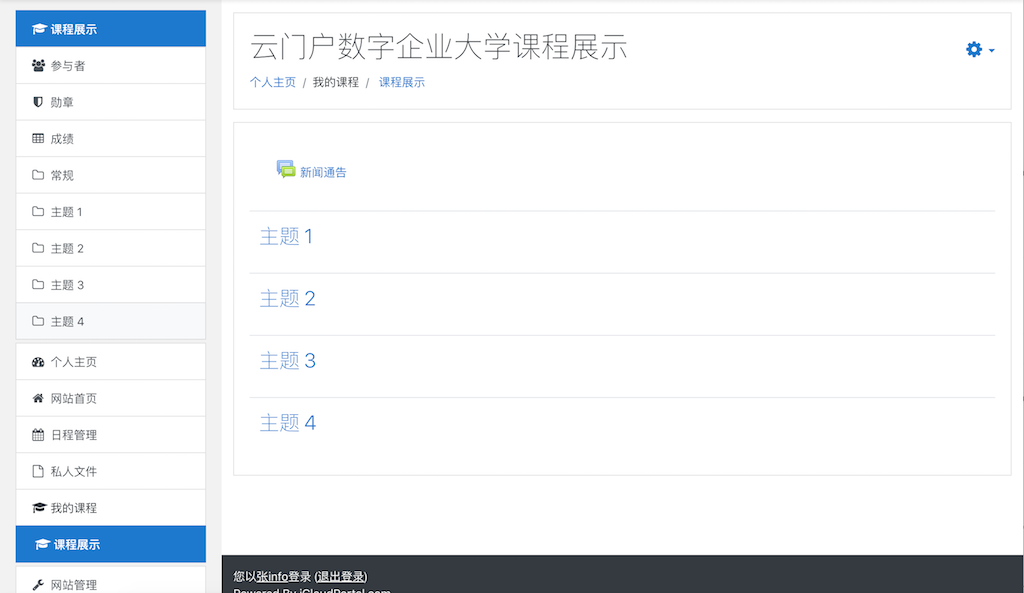Select 主题 1 folder in the sidebar
The image size is (1024, 593).
point(66,212)
